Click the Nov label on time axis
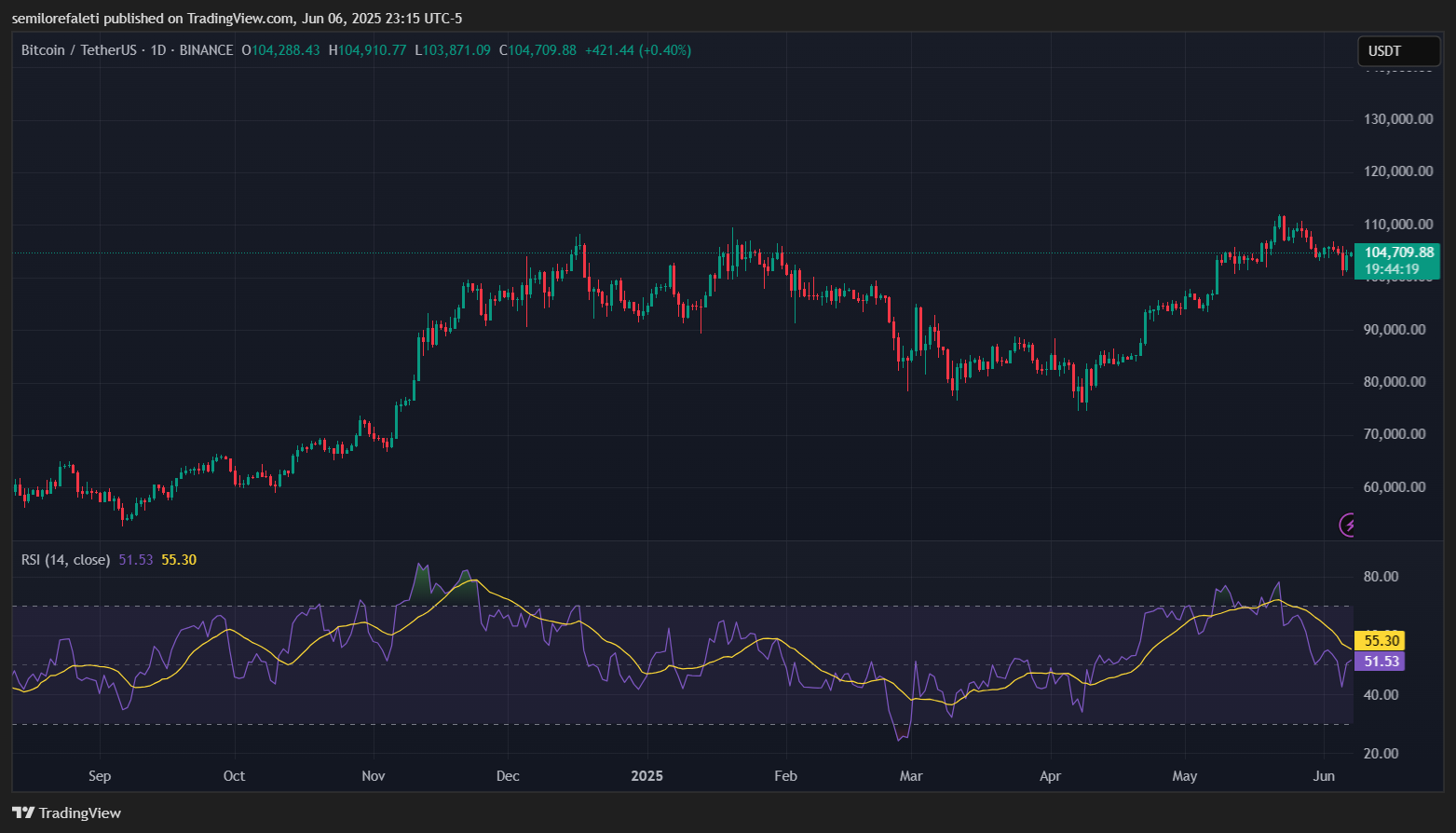1456x833 pixels. (x=373, y=776)
